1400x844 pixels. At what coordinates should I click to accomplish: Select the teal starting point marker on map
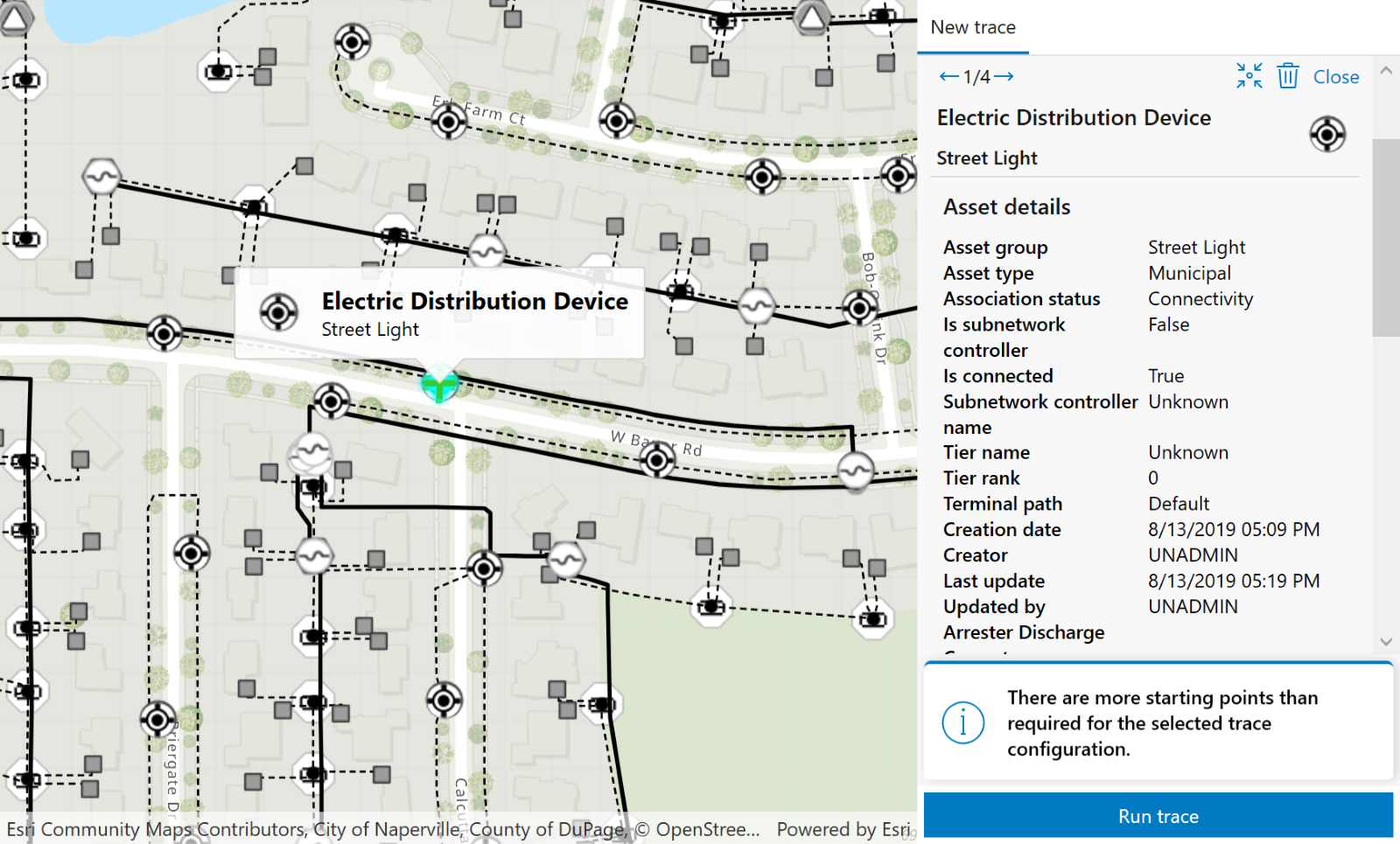437,382
